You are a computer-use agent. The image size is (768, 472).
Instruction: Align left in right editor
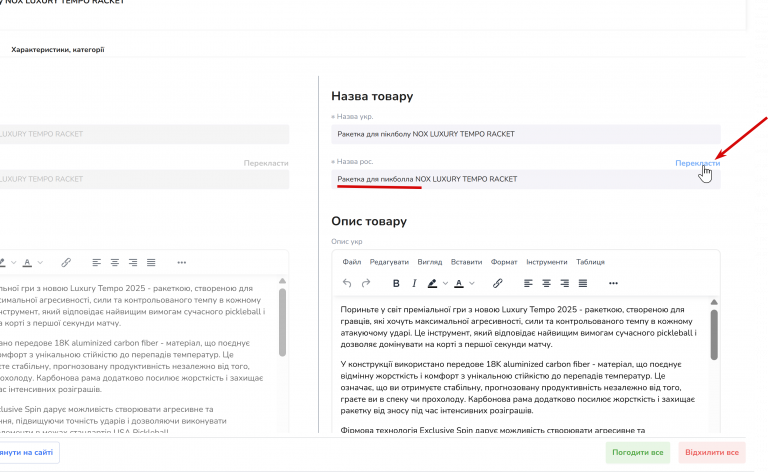point(528,283)
